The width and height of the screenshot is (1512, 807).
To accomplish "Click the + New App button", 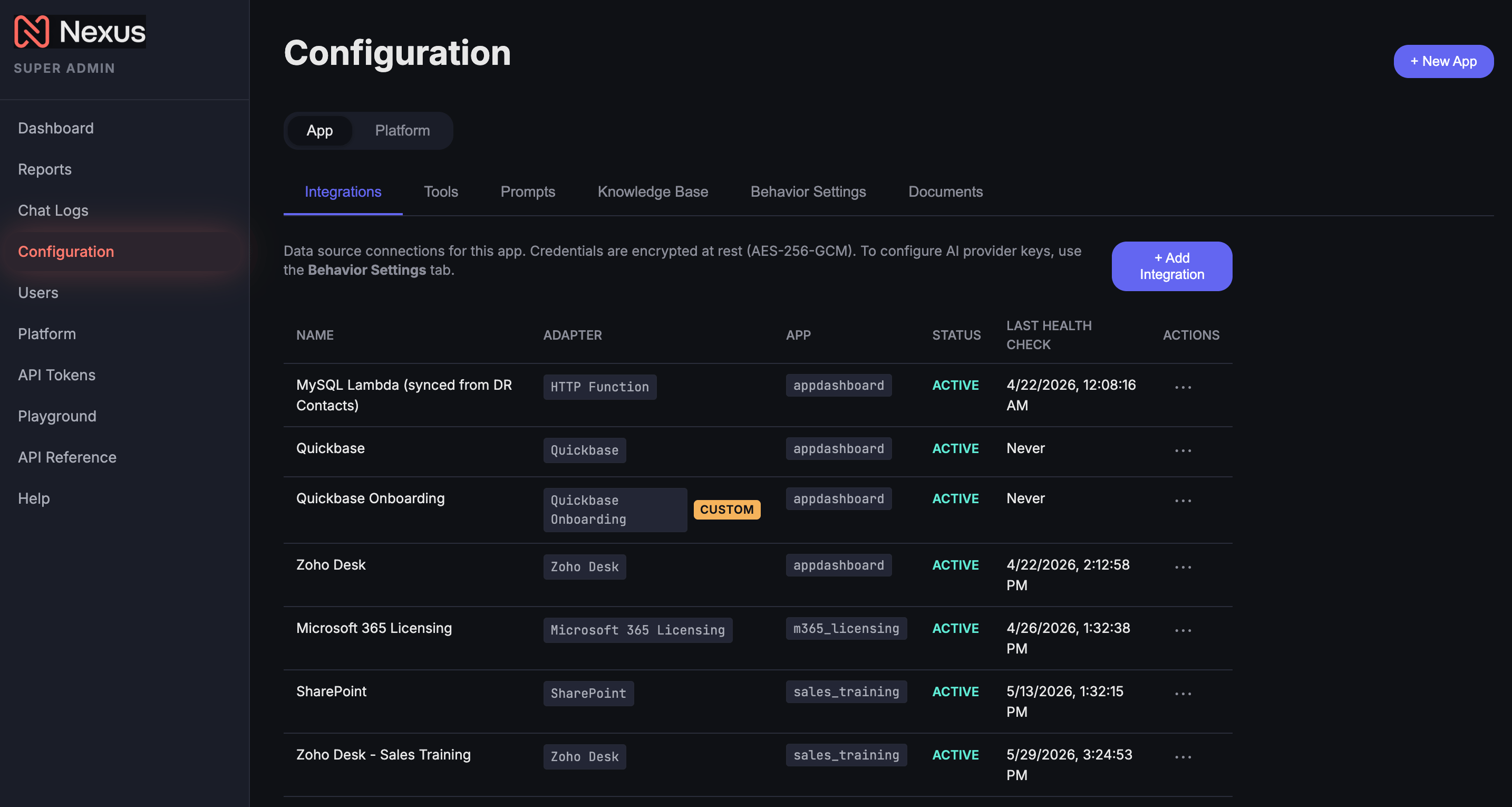I will coord(1443,61).
